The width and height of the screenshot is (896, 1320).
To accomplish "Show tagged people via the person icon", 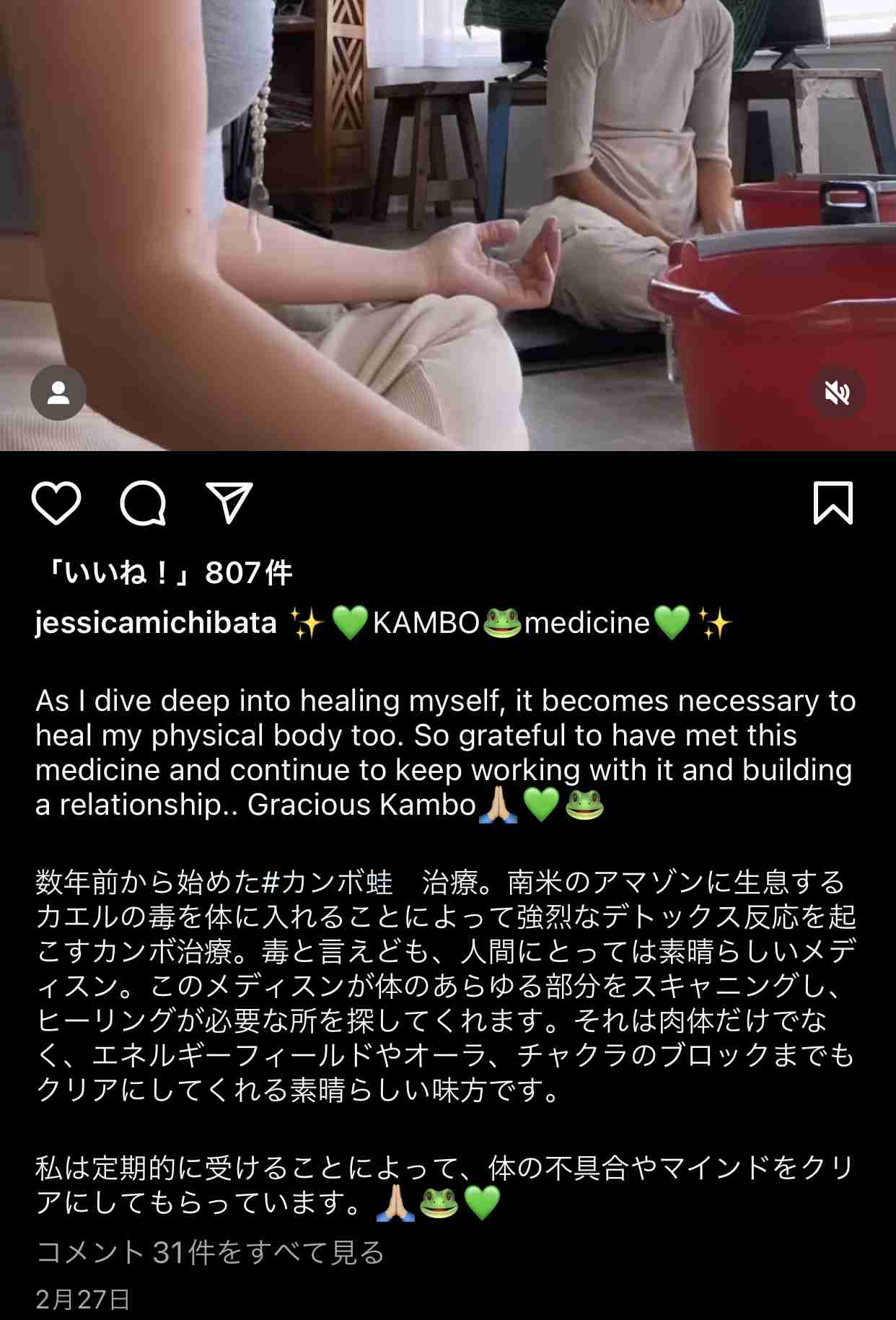I will point(58,393).
